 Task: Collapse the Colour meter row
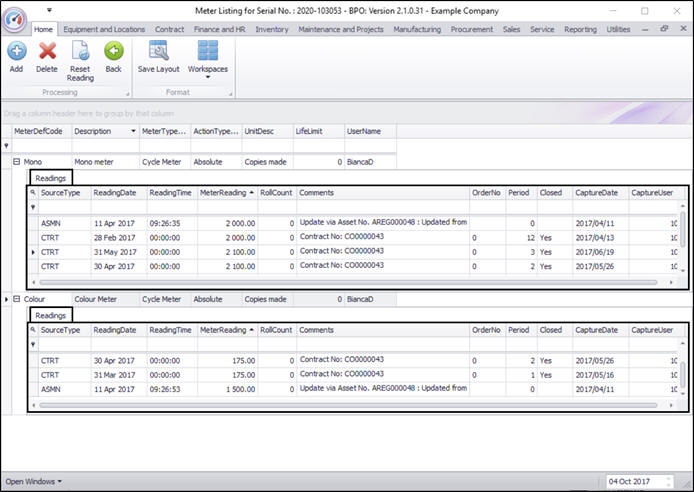[16, 298]
